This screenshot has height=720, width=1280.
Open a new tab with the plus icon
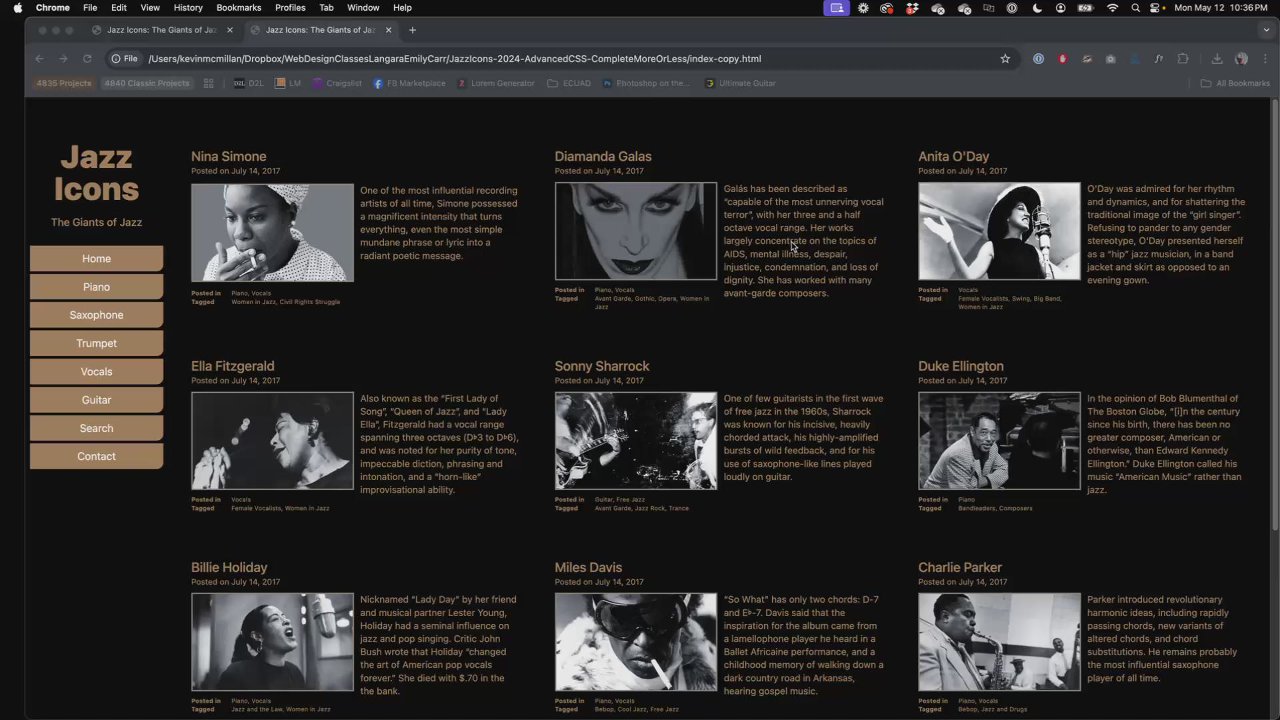[412, 30]
